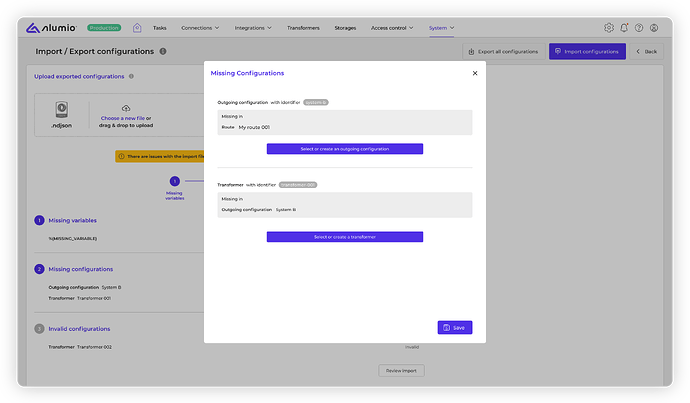Click Select or create an outgoing configuration
Viewport: 690px width, 403px height.
(345, 149)
